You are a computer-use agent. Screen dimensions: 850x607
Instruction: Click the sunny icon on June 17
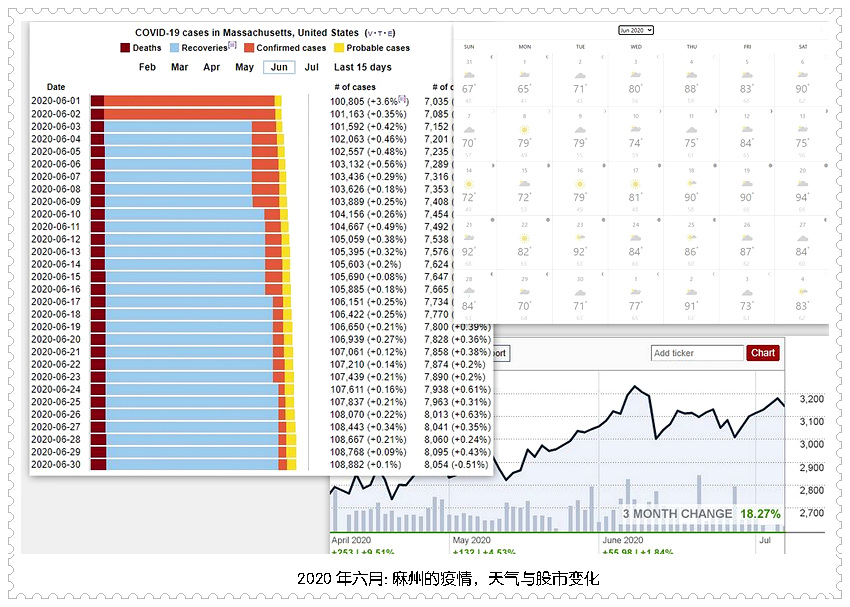click(636, 184)
